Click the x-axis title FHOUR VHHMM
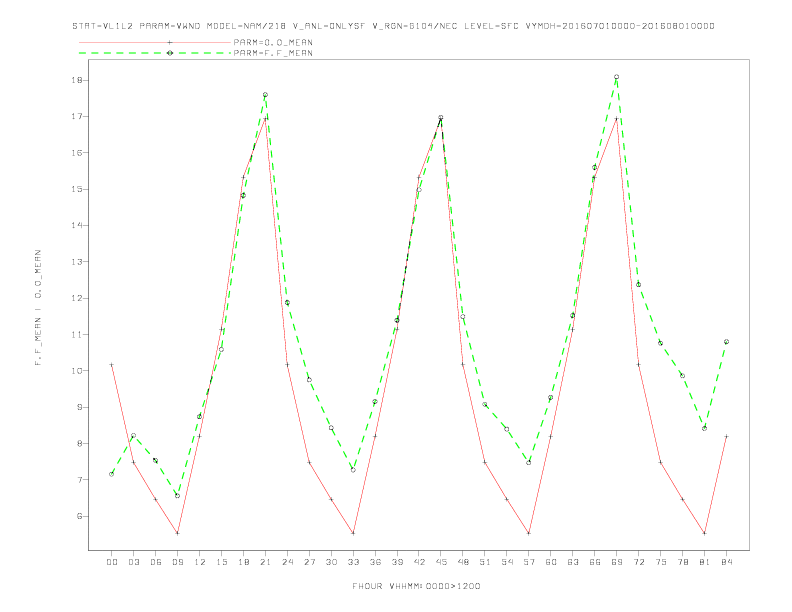The height and width of the screenshot is (612, 792). pos(416,586)
